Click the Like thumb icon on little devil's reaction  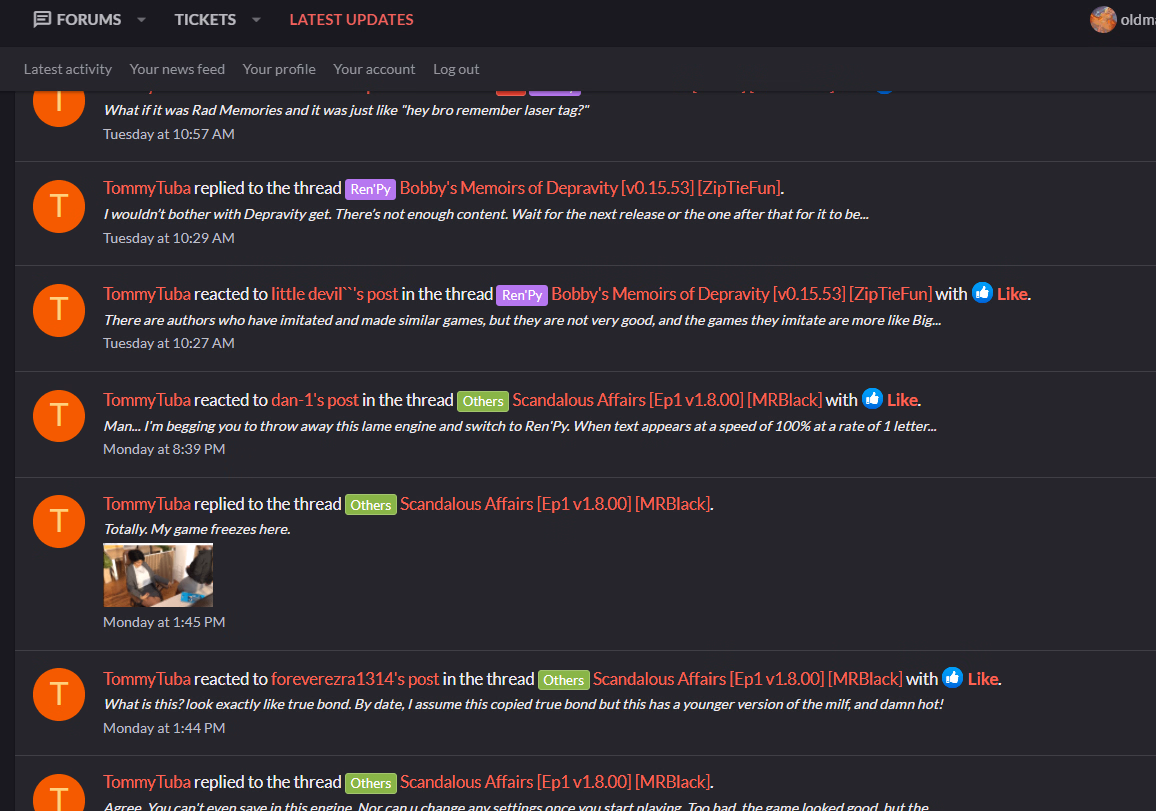coord(983,293)
